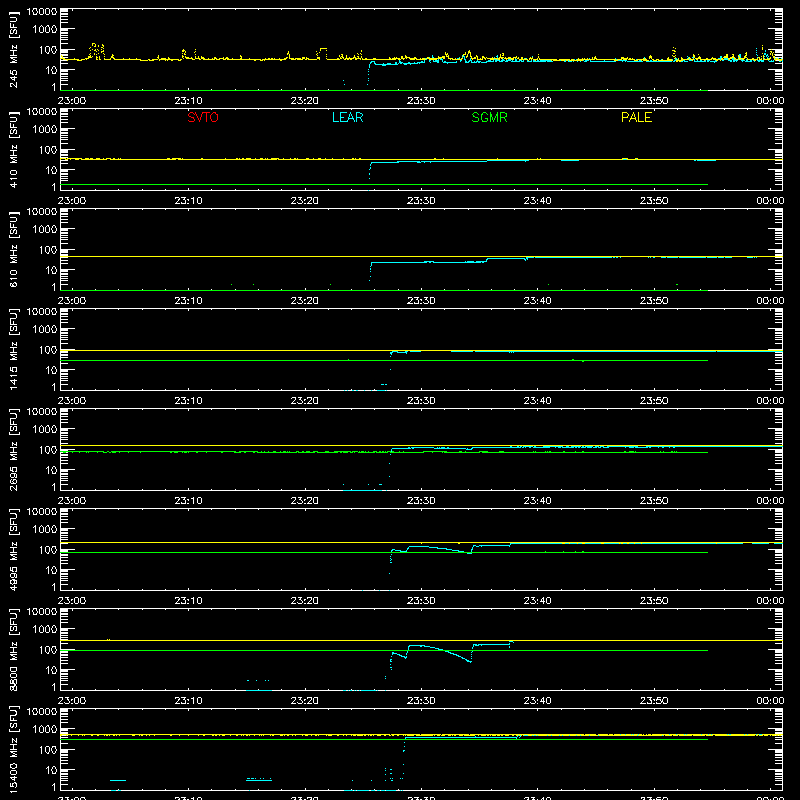Click 23:20 time label below 410 MHz panel
Screen dimensions: 800x800
point(305,201)
